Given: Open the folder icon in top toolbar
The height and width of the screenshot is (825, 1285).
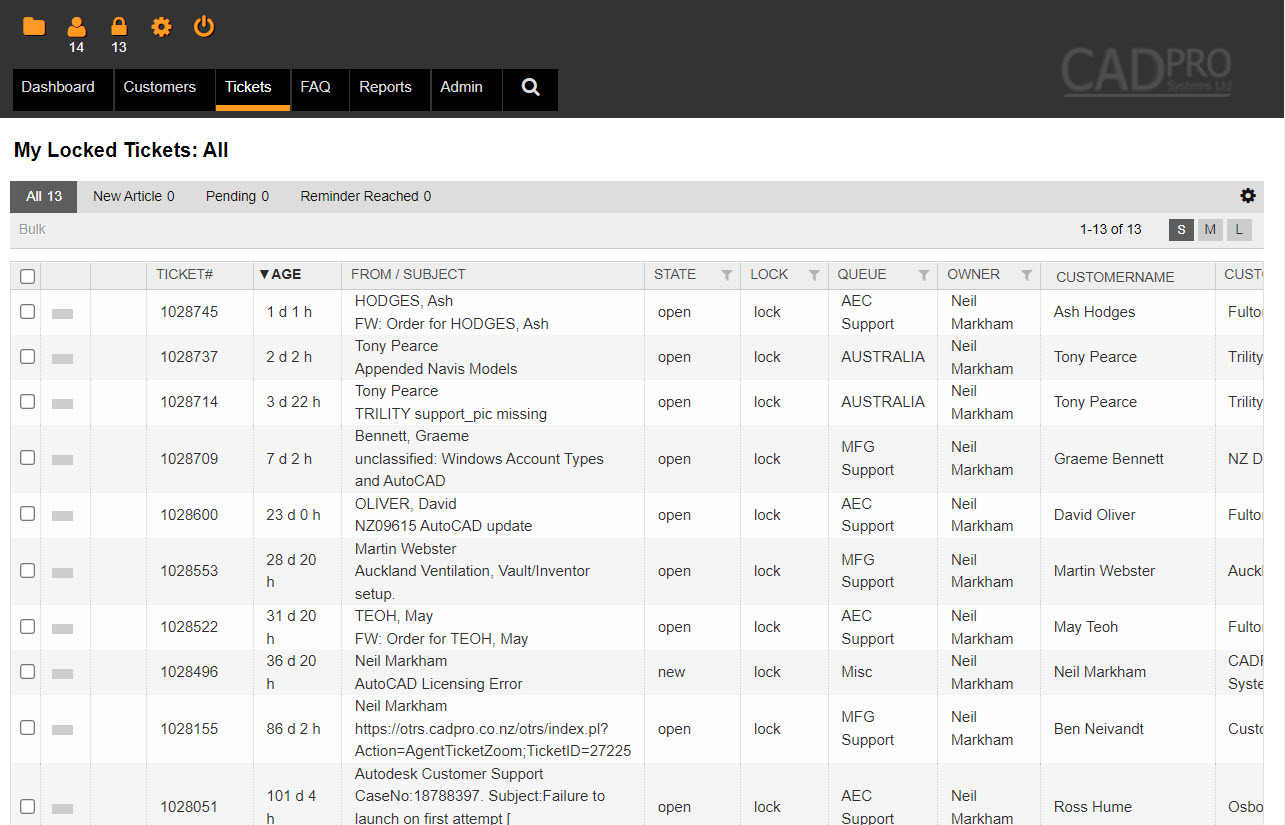Looking at the screenshot, I should tap(34, 26).
